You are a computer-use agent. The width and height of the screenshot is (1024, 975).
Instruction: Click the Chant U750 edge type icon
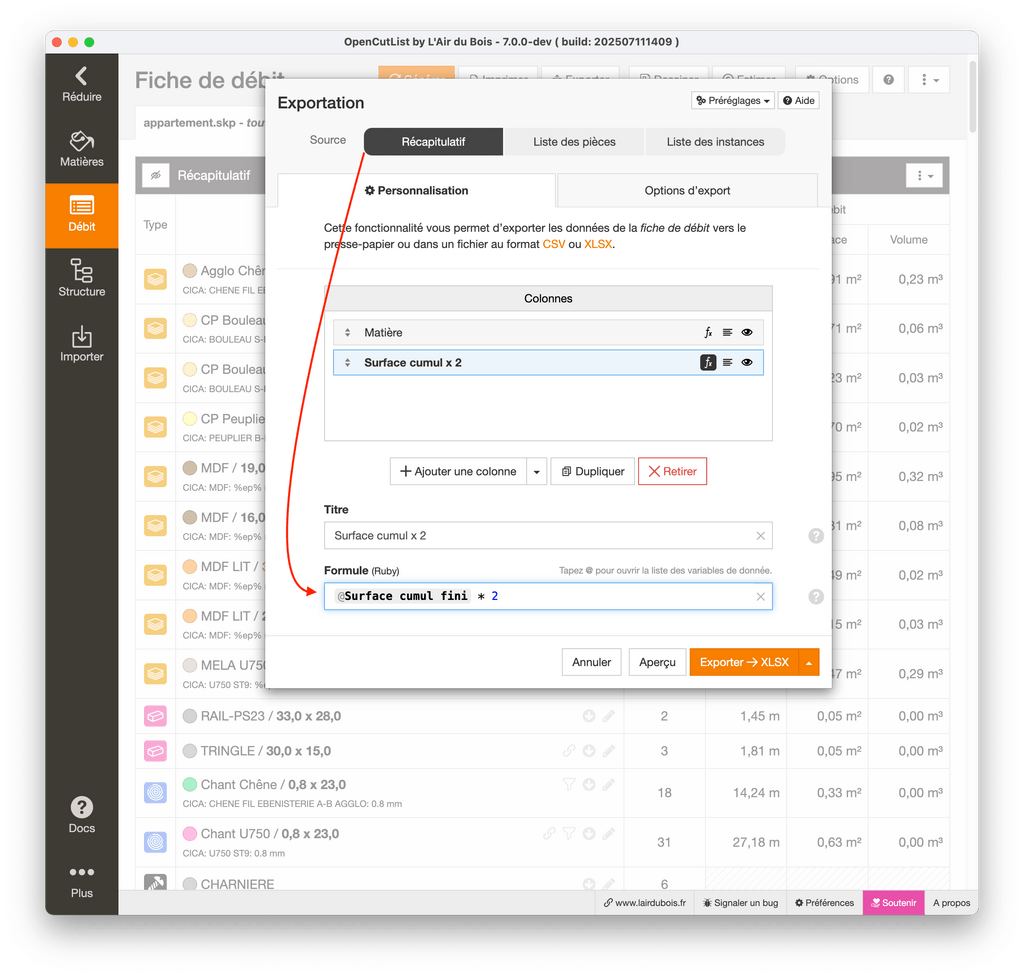(x=155, y=842)
